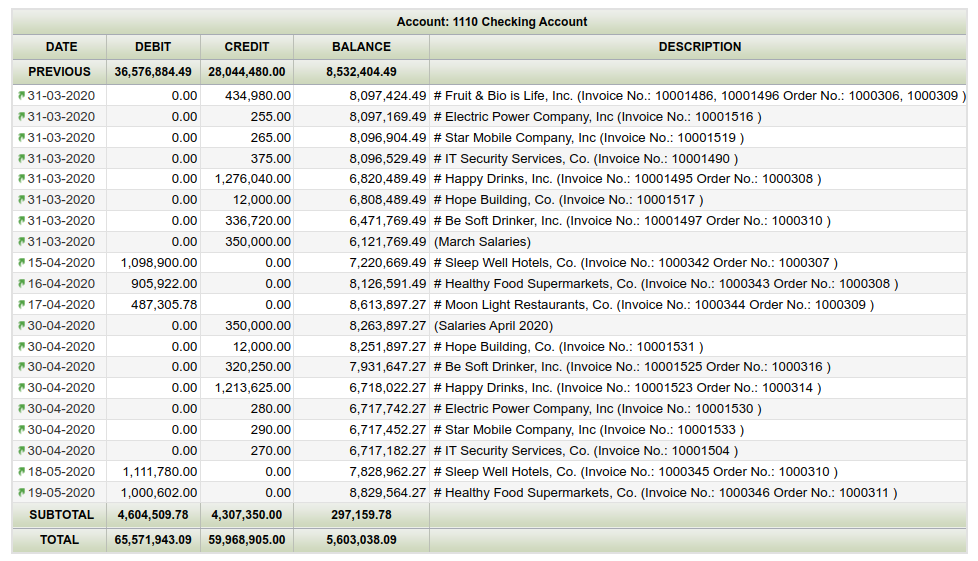Open entry icon next to 16-04-2020 date

coord(21,284)
